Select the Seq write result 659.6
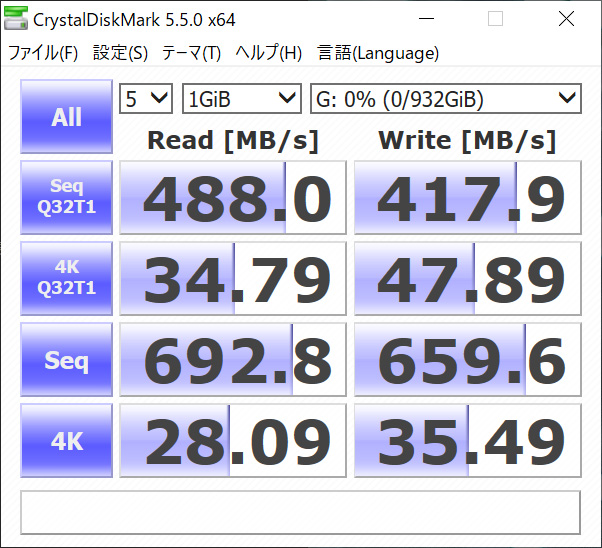Screen dimensions: 602x548 pos(468,359)
